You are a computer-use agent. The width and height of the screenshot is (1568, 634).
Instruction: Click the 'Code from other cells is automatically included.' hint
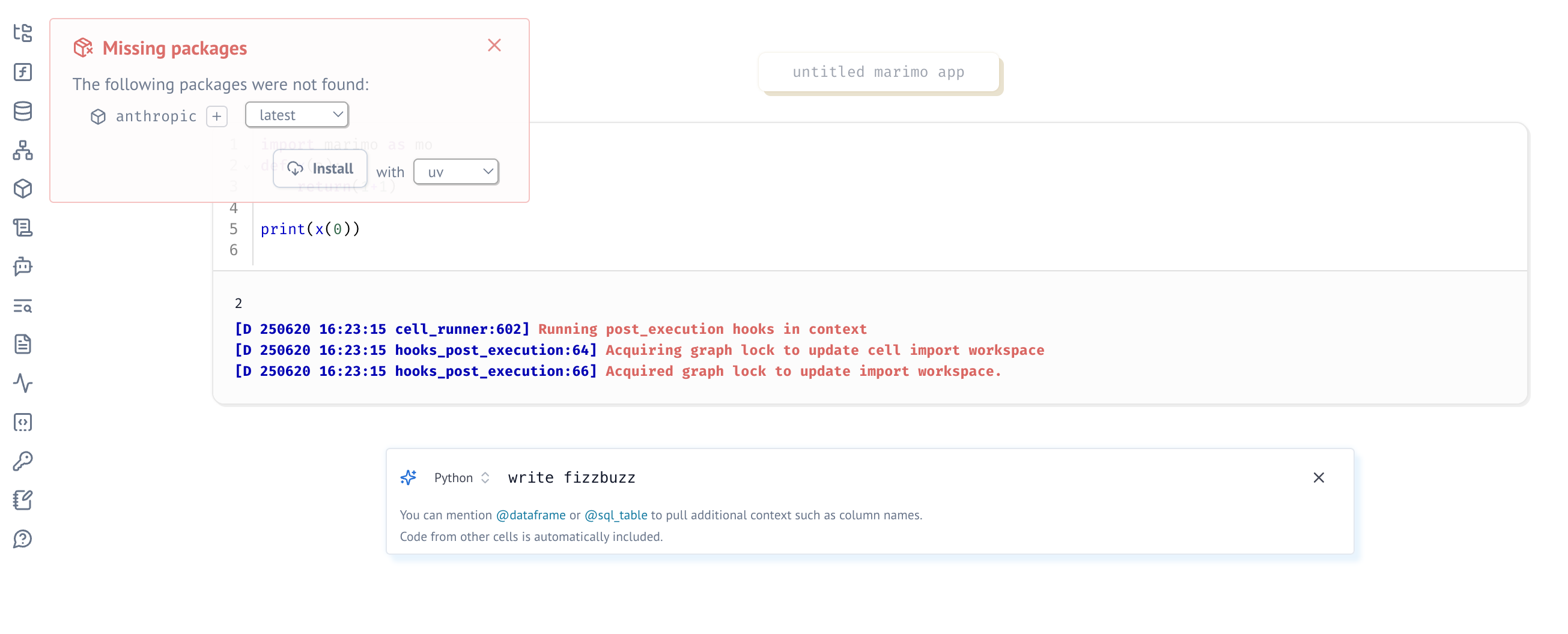pyautogui.click(x=532, y=537)
